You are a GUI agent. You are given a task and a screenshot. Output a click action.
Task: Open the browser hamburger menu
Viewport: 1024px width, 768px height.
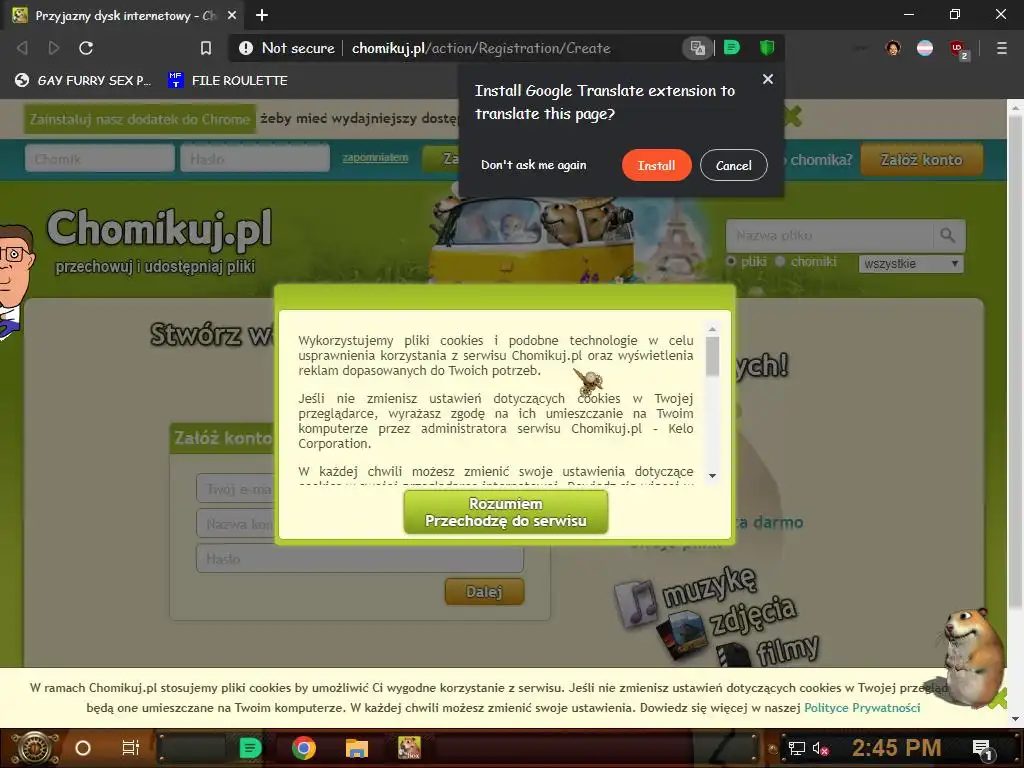click(1002, 48)
